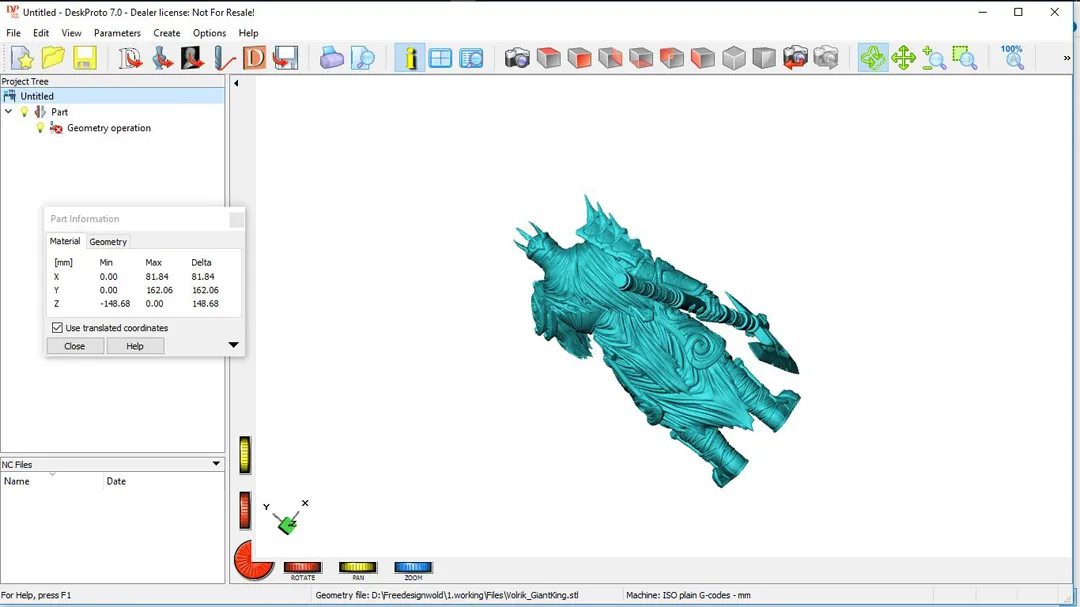
Task: Click the red circular rotation dial
Action: click(252, 560)
